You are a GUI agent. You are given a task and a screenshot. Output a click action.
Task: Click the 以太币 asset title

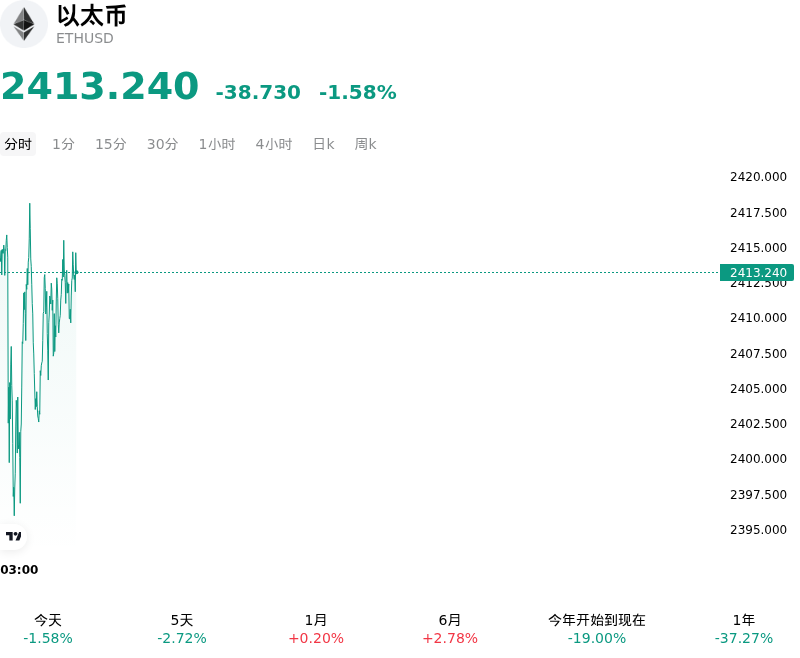92,16
